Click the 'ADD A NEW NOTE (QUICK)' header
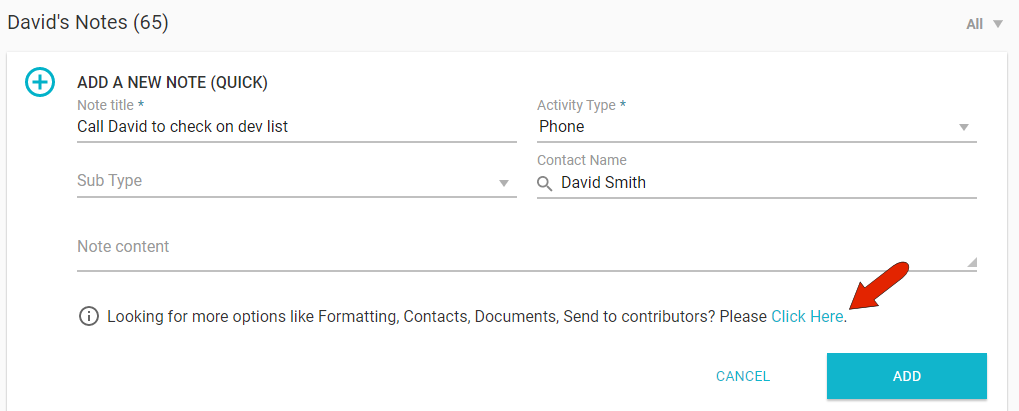The image size is (1019, 411). tap(172, 83)
